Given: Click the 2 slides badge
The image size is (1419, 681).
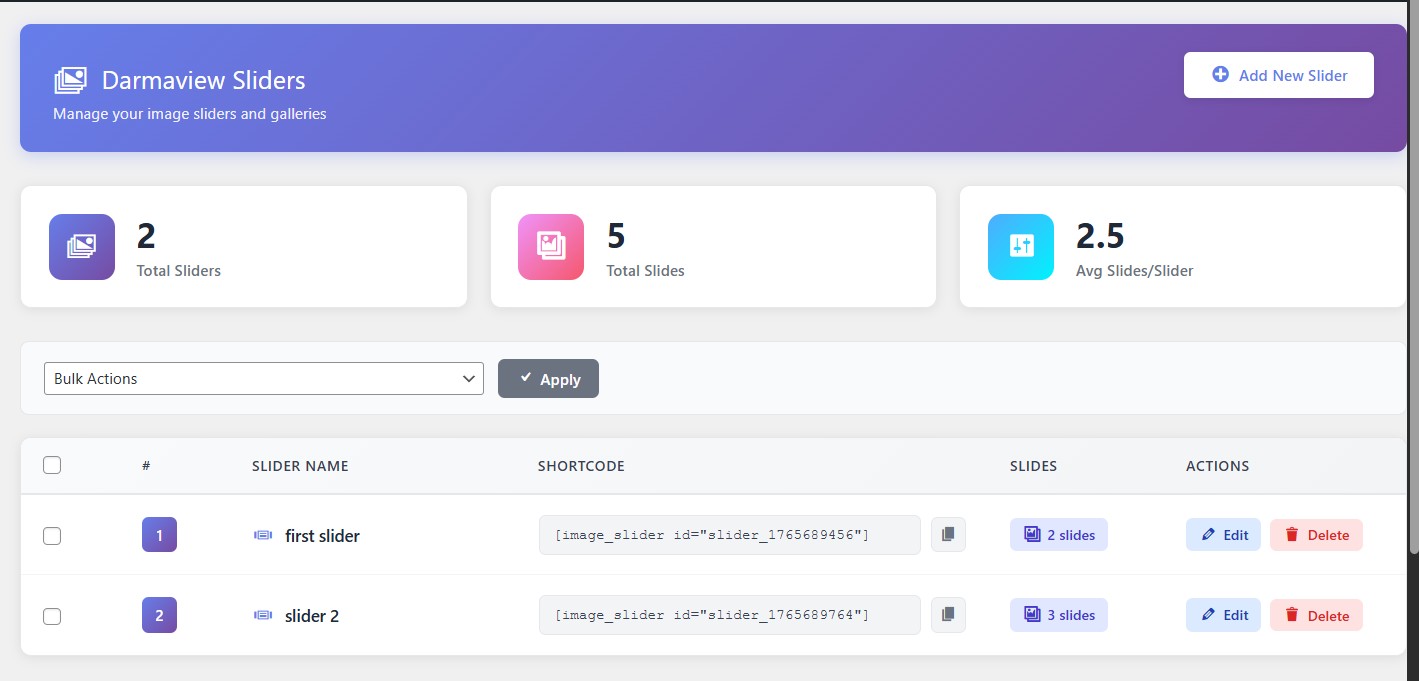Looking at the screenshot, I should click(1059, 535).
